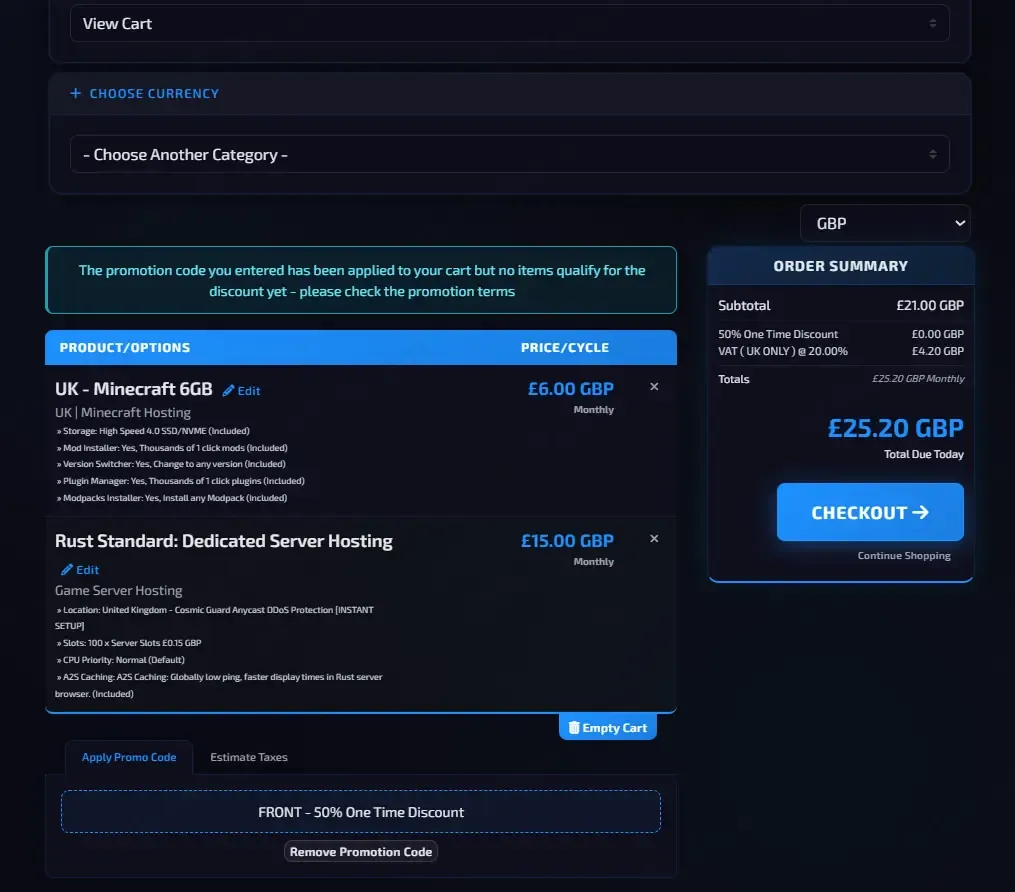Click the Version Switcher option line
Screen dimensions: 1015x892
171,464
